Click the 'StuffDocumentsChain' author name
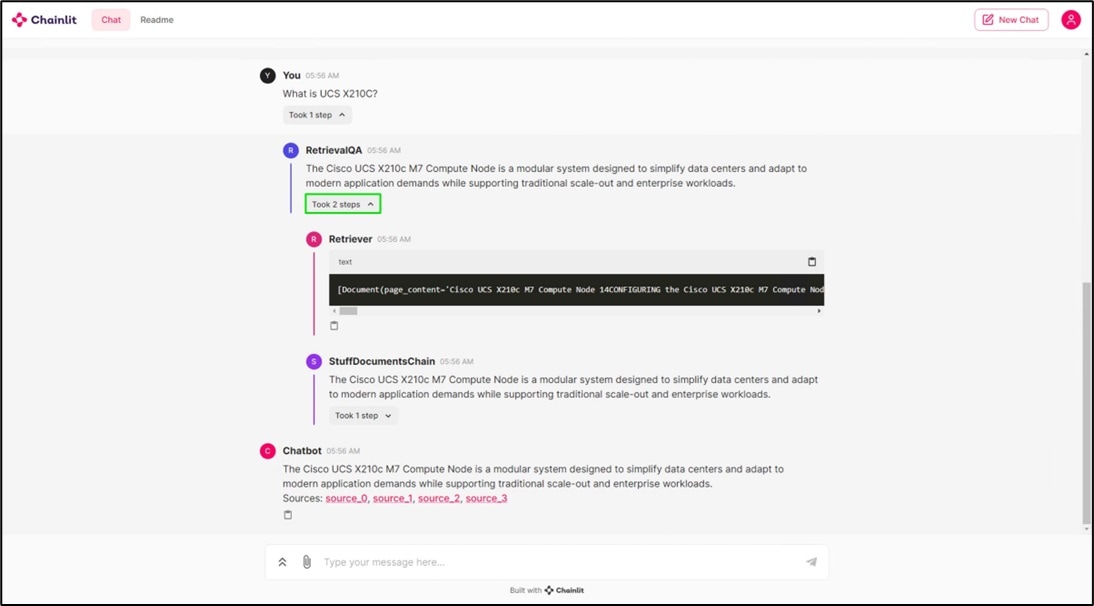The height and width of the screenshot is (606, 1094). [382, 361]
